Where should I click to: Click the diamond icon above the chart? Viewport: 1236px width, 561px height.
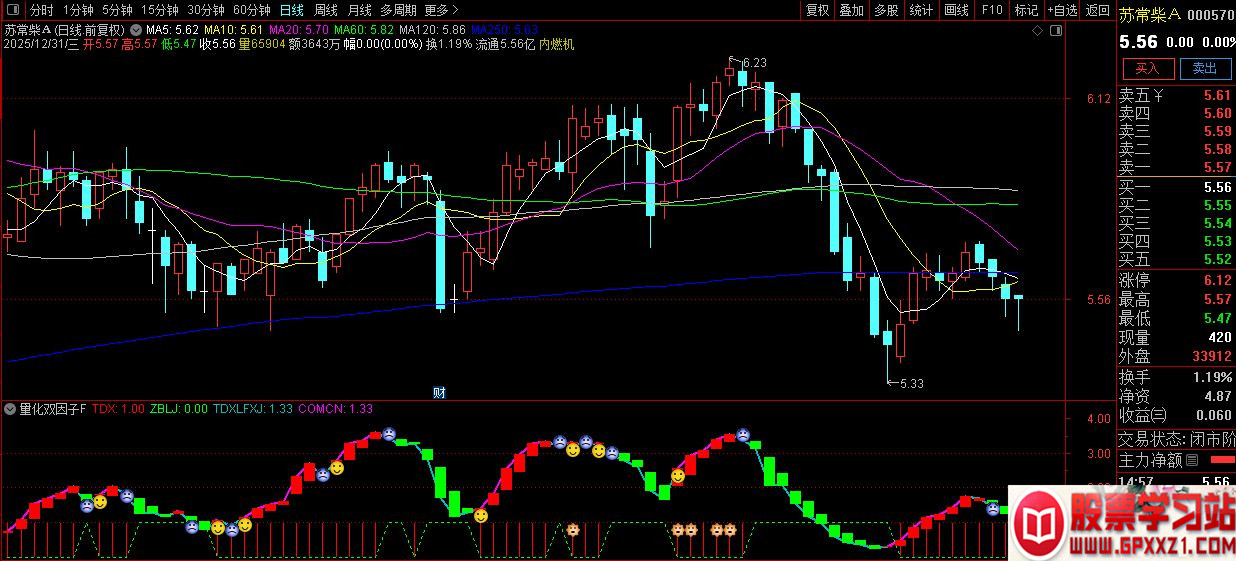(1039, 30)
